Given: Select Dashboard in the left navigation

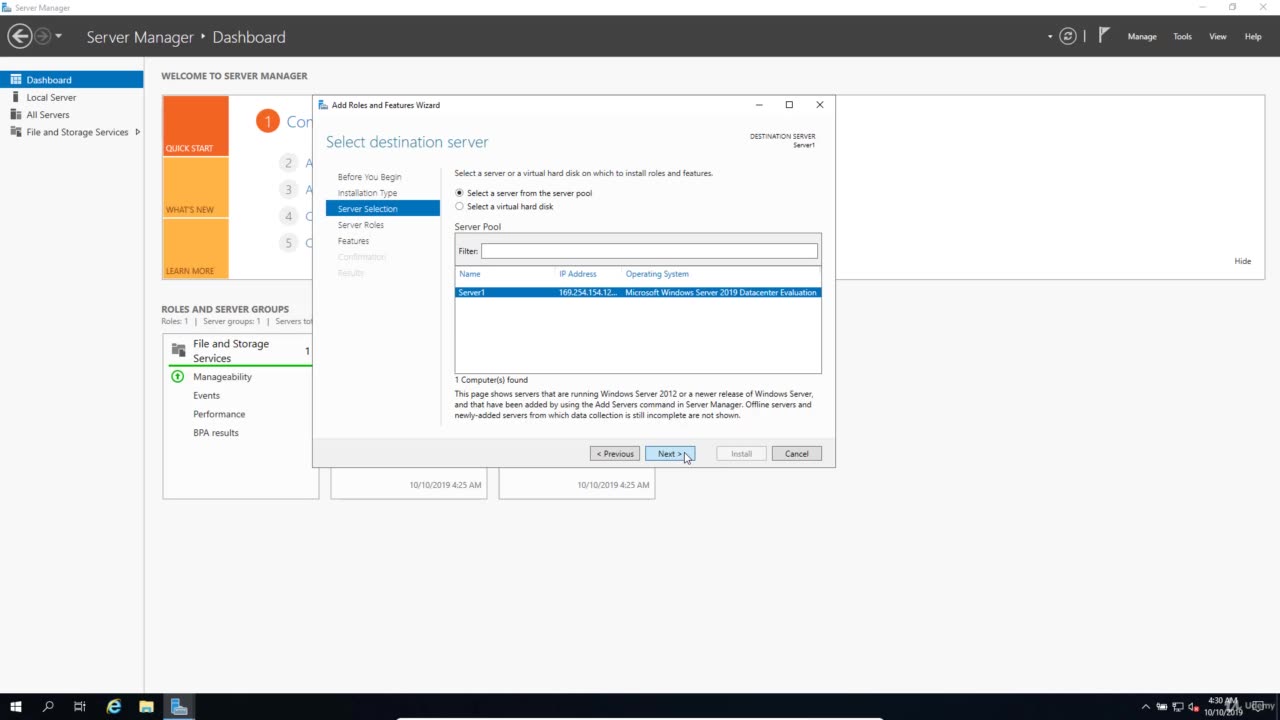Looking at the screenshot, I should 72,80.
